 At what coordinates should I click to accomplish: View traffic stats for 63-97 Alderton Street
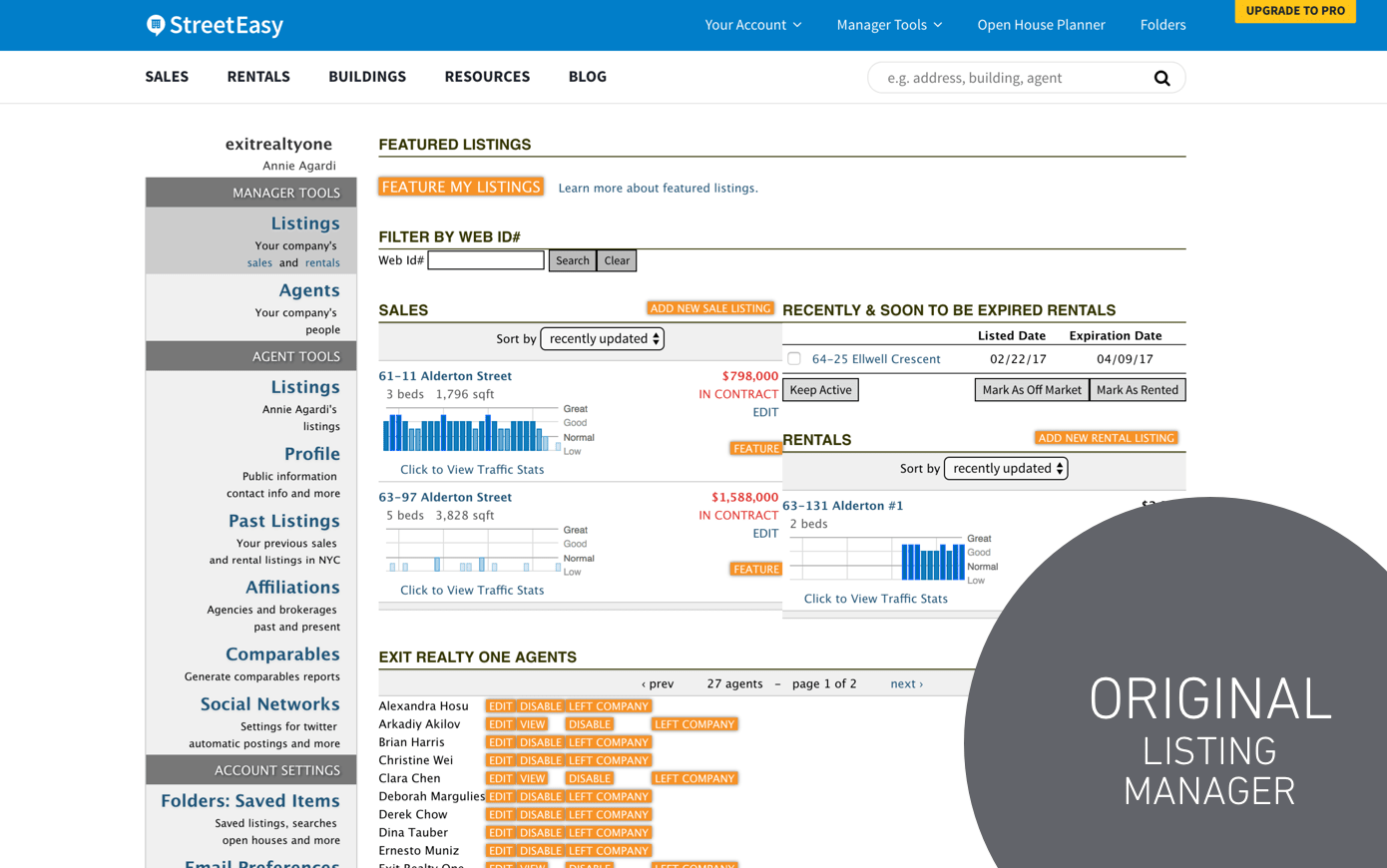coord(472,591)
